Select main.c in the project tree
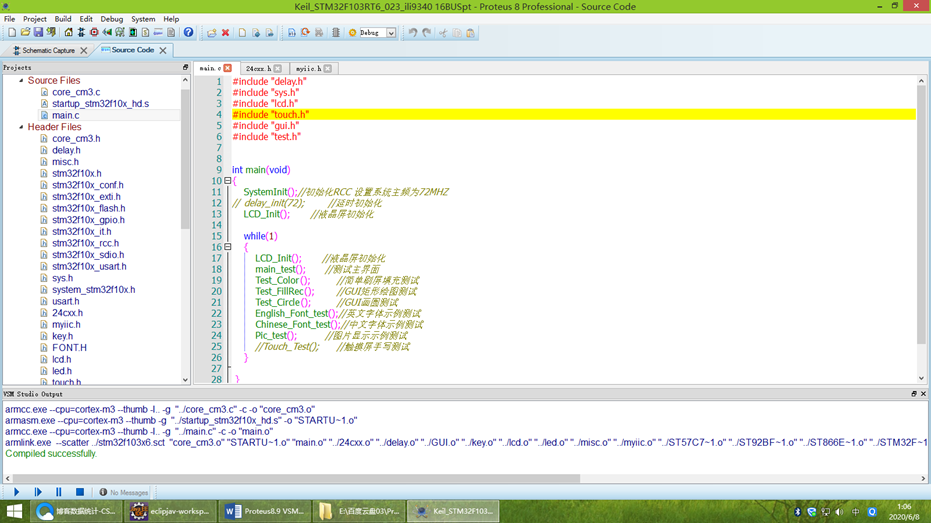 (65, 115)
